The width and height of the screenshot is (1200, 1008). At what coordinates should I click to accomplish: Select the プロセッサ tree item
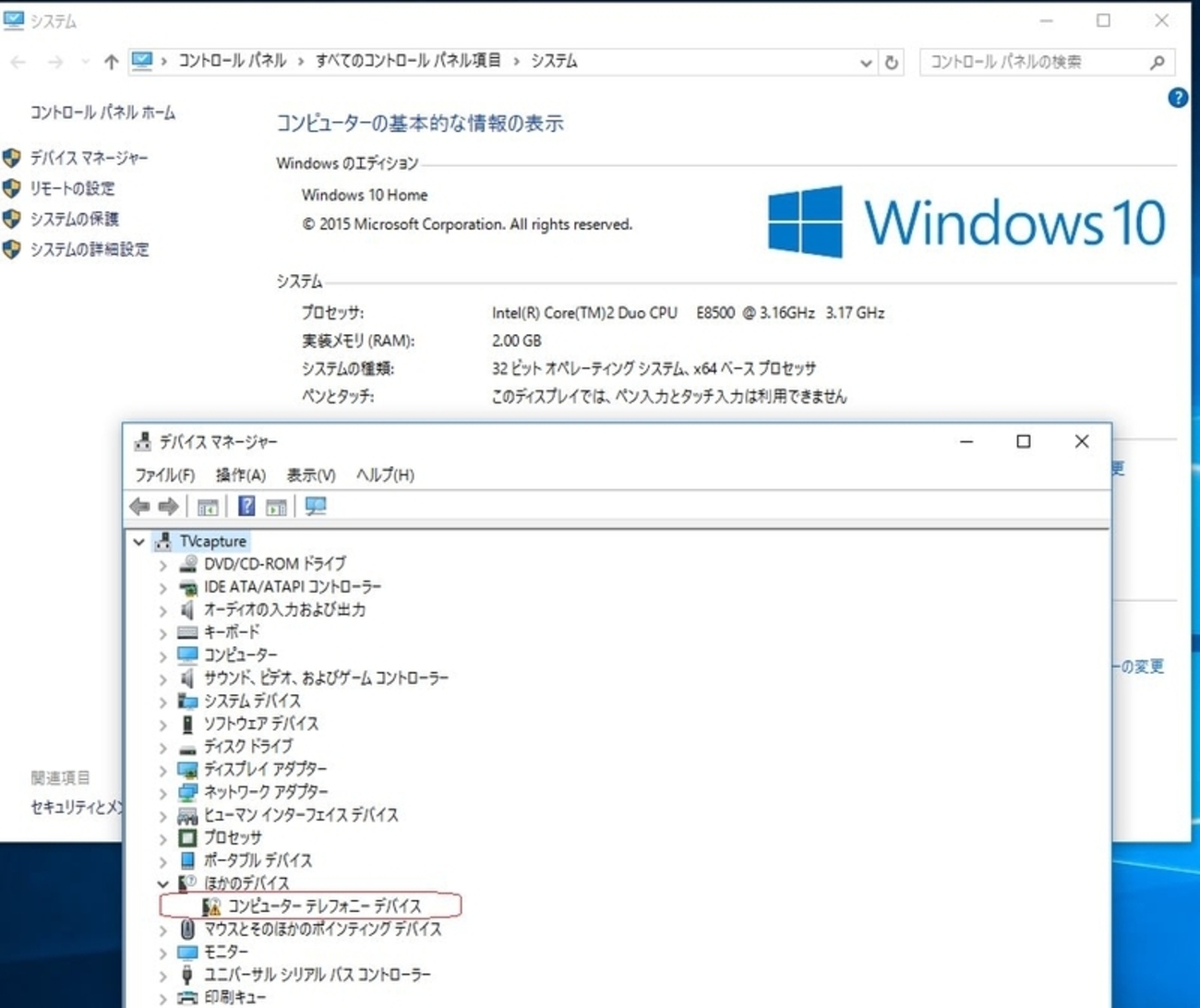(233, 837)
